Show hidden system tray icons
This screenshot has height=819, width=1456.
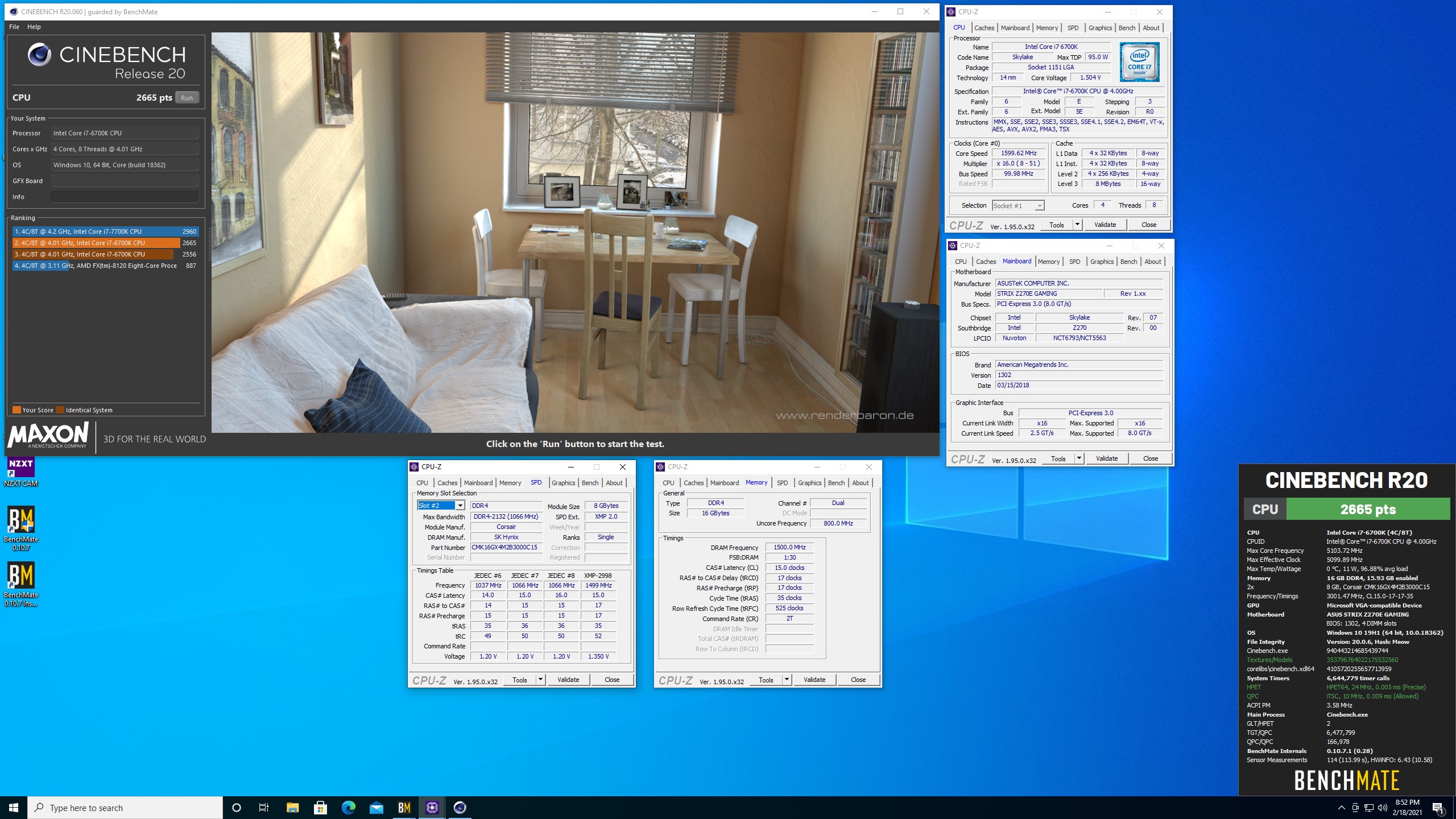tap(1341, 808)
